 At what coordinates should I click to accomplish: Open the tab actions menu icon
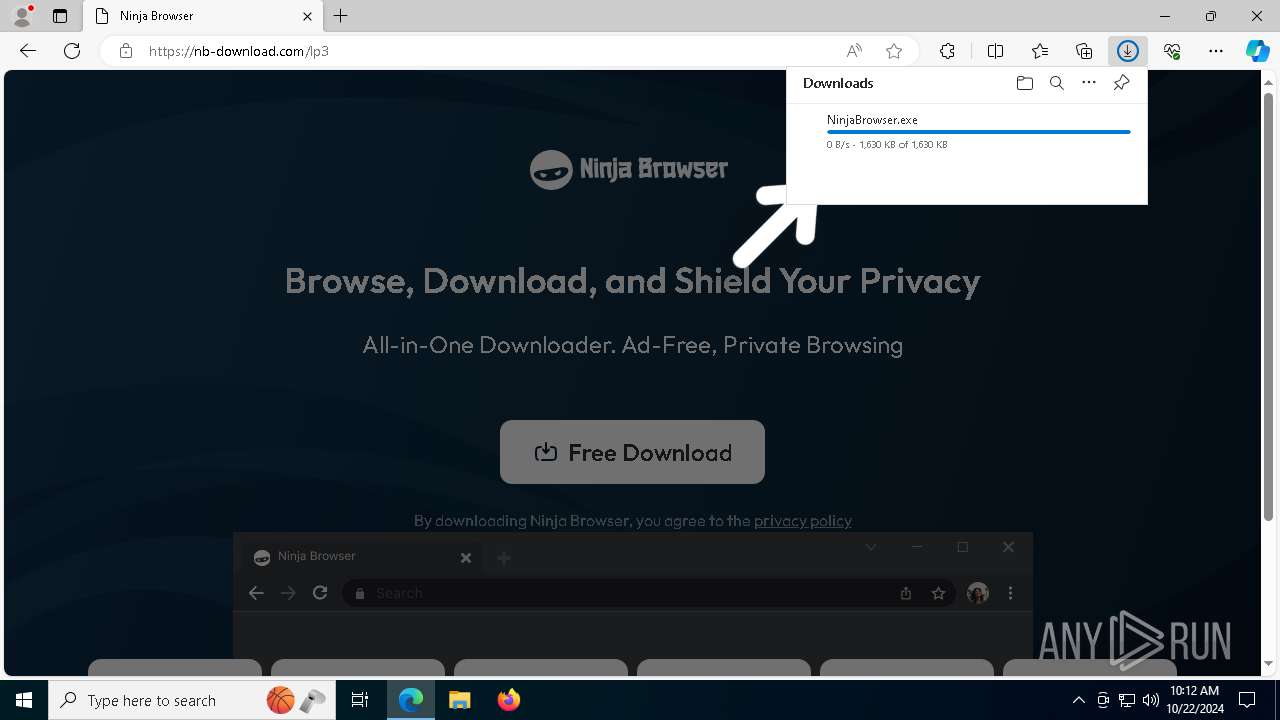(60, 16)
